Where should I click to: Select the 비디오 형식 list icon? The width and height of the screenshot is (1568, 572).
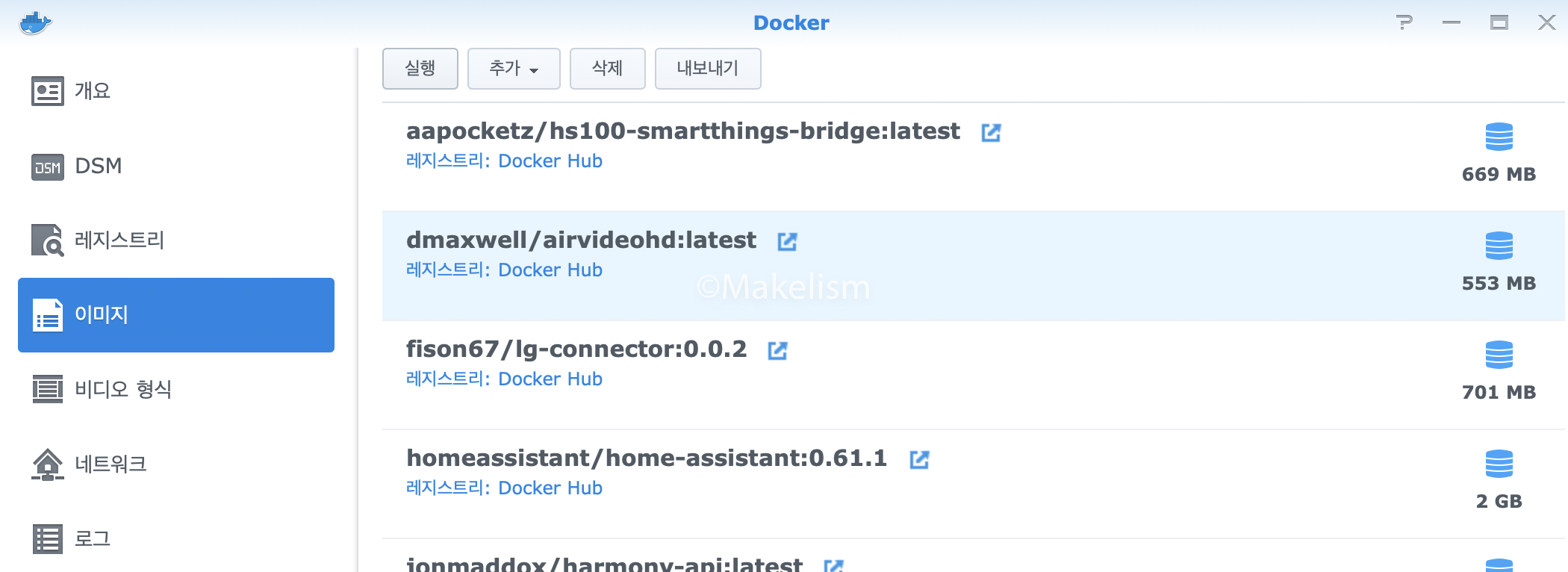coord(48,389)
